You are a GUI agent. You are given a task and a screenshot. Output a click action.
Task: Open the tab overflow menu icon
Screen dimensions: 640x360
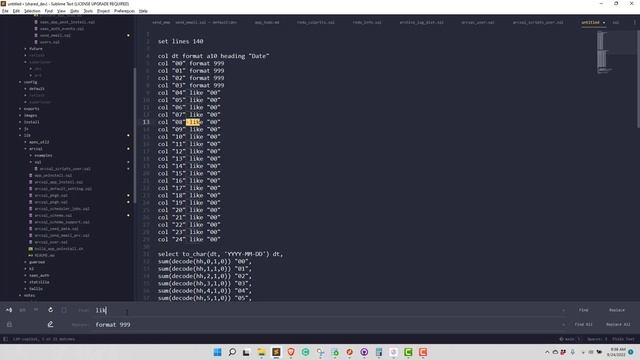(635, 22)
